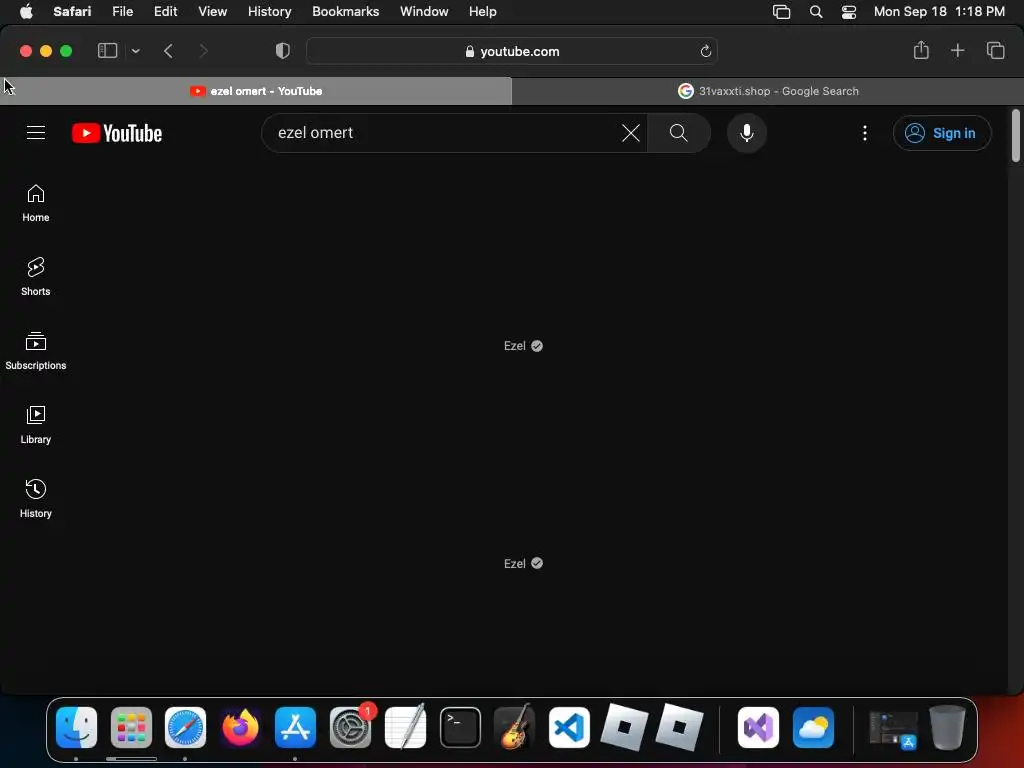This screenshot has width=1024, height=768.
Task: Open Library in the sidebar
Action: [36, 425]
